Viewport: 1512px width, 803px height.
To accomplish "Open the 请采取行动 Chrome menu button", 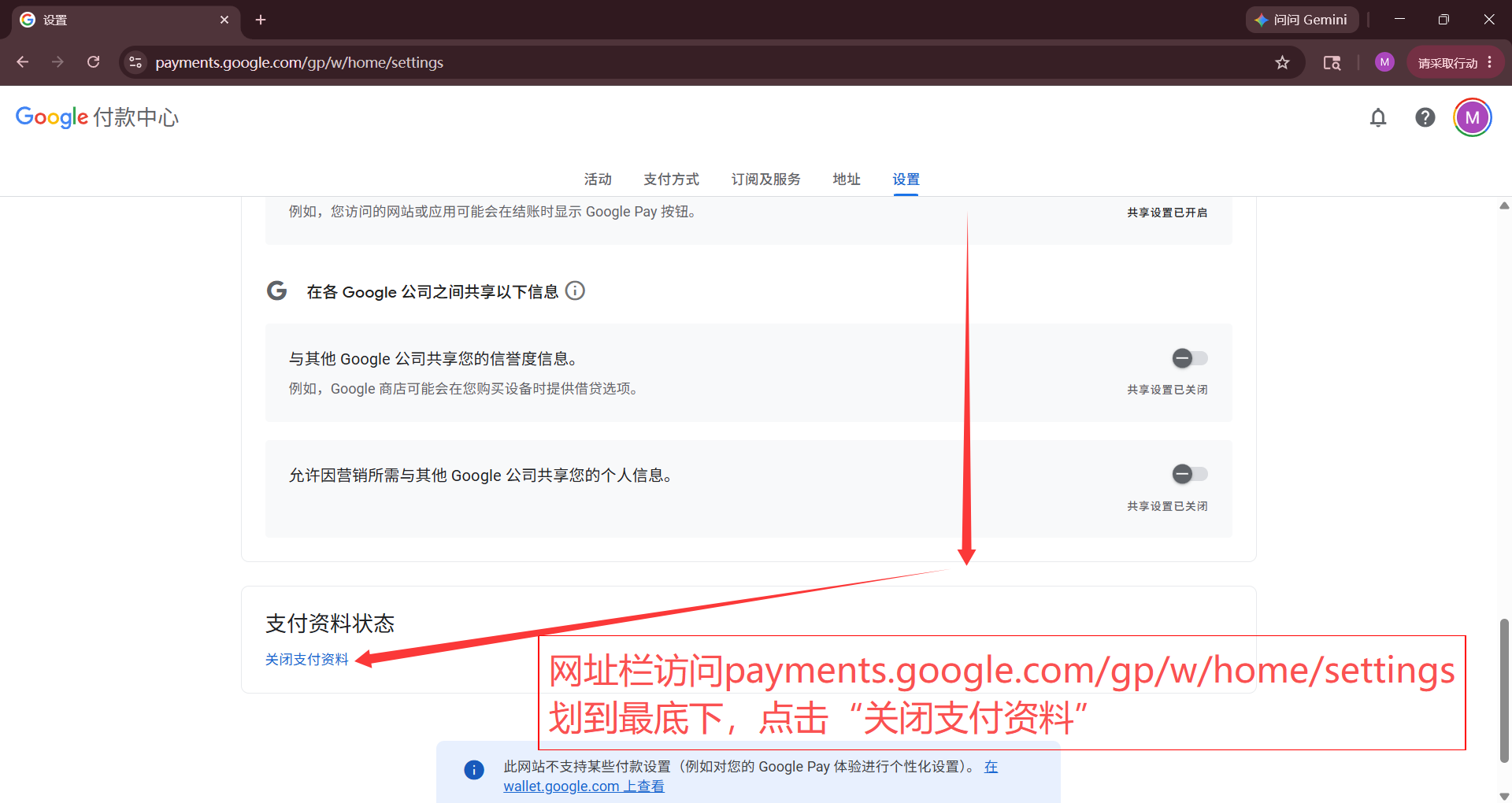I will (x=1455, y=62).
